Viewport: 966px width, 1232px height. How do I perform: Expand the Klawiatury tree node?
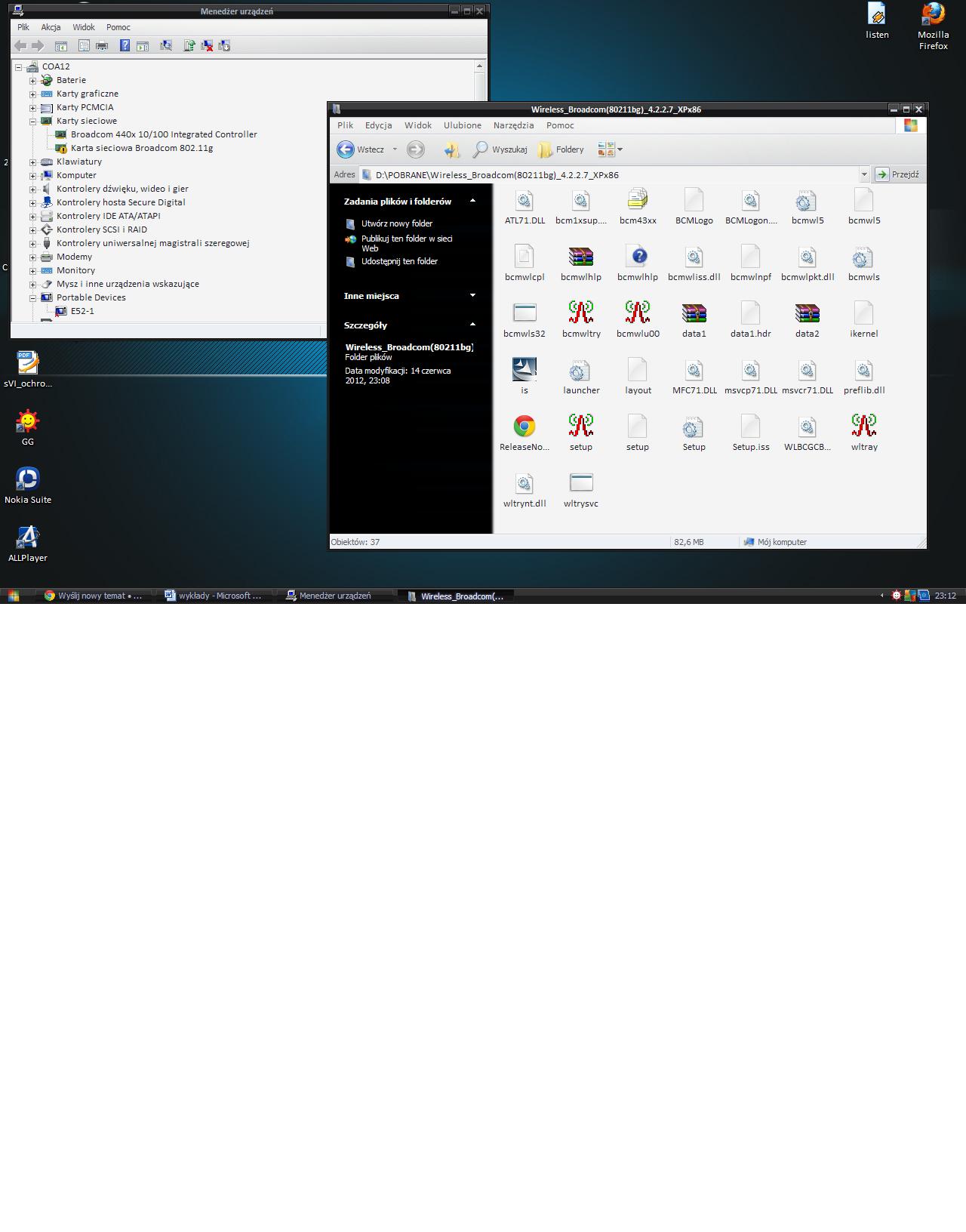(32, 162)
